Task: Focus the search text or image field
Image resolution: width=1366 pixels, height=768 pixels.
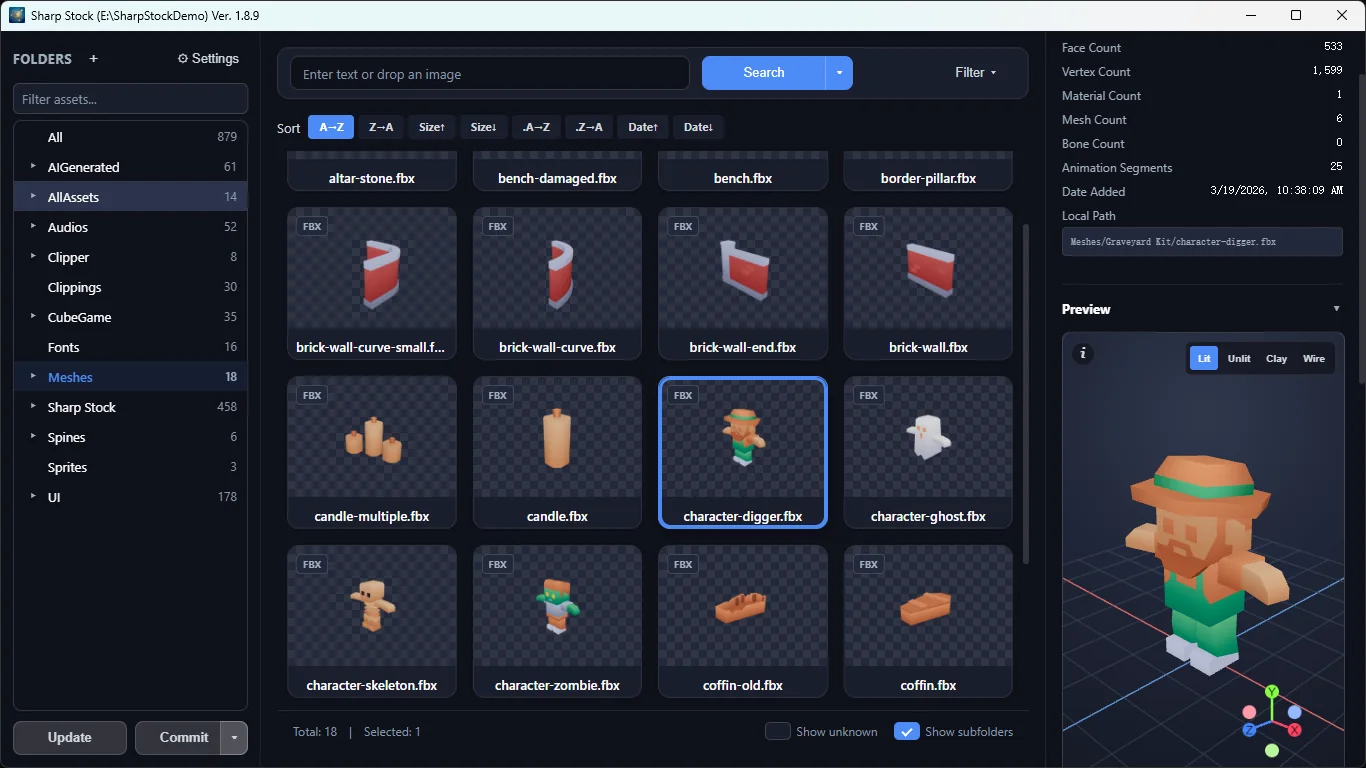Action: pyautogui.click(x=490, y=73)
